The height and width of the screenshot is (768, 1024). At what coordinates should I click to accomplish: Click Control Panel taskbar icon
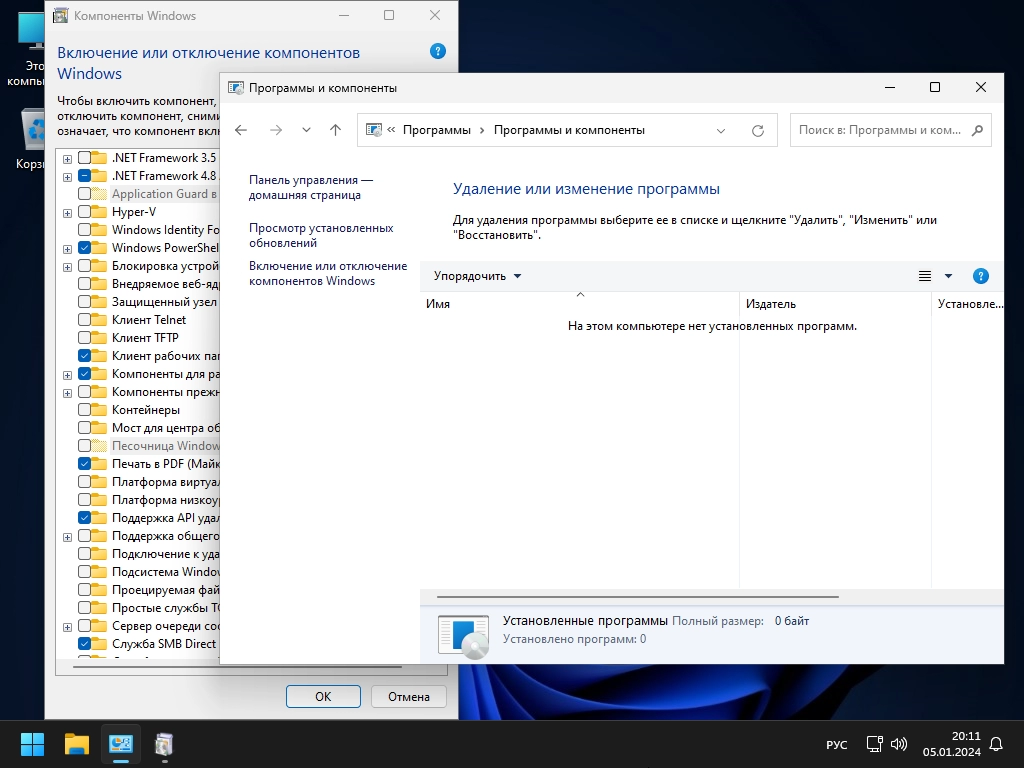121,744
